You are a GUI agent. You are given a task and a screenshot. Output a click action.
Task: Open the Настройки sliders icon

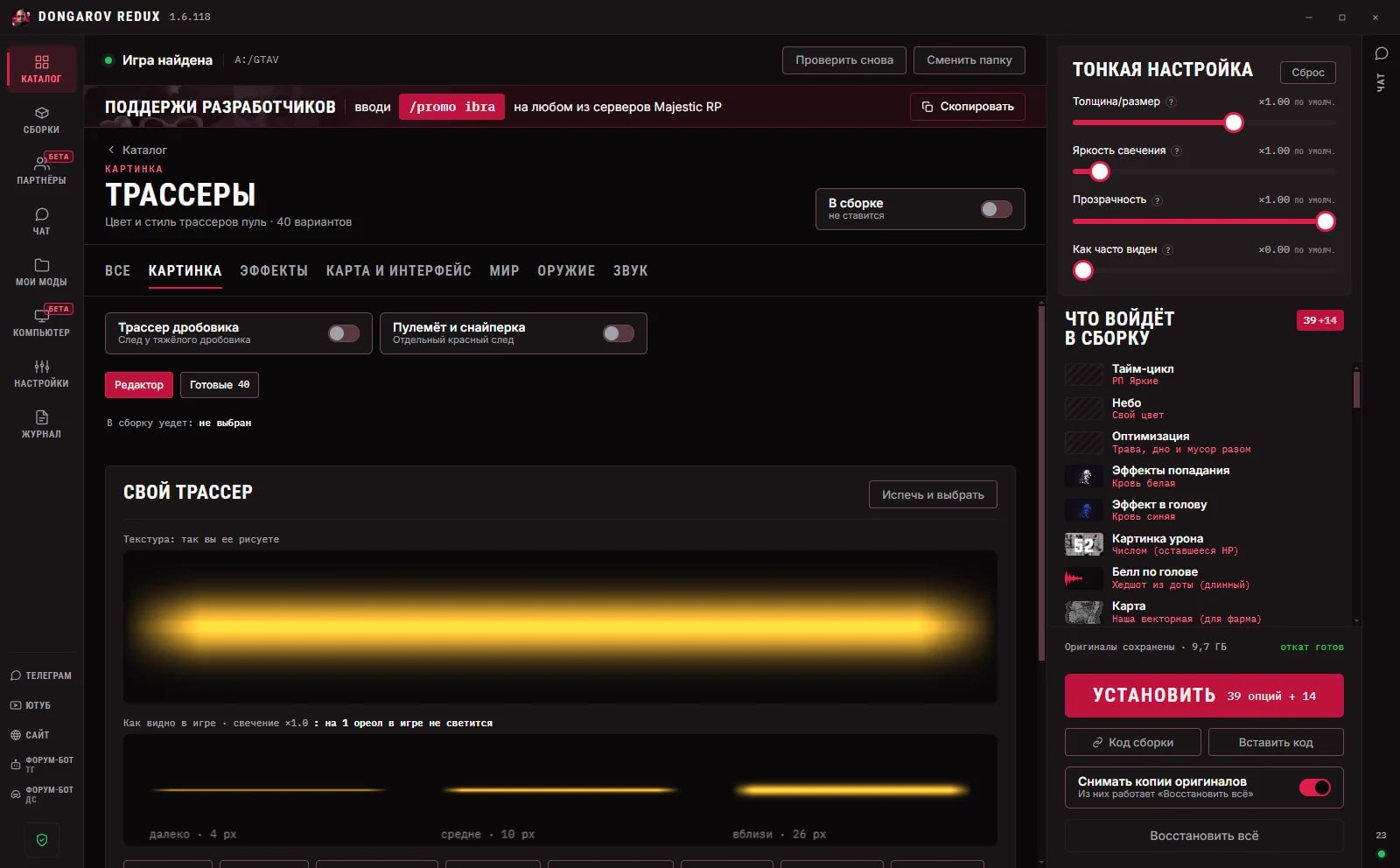[x=41, y=367]
